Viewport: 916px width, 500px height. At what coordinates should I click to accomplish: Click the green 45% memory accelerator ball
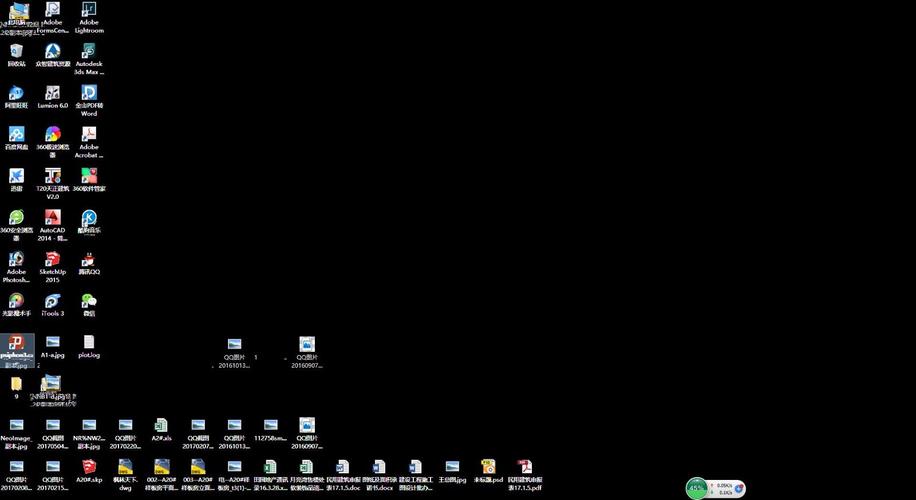[x=696, y=488]
